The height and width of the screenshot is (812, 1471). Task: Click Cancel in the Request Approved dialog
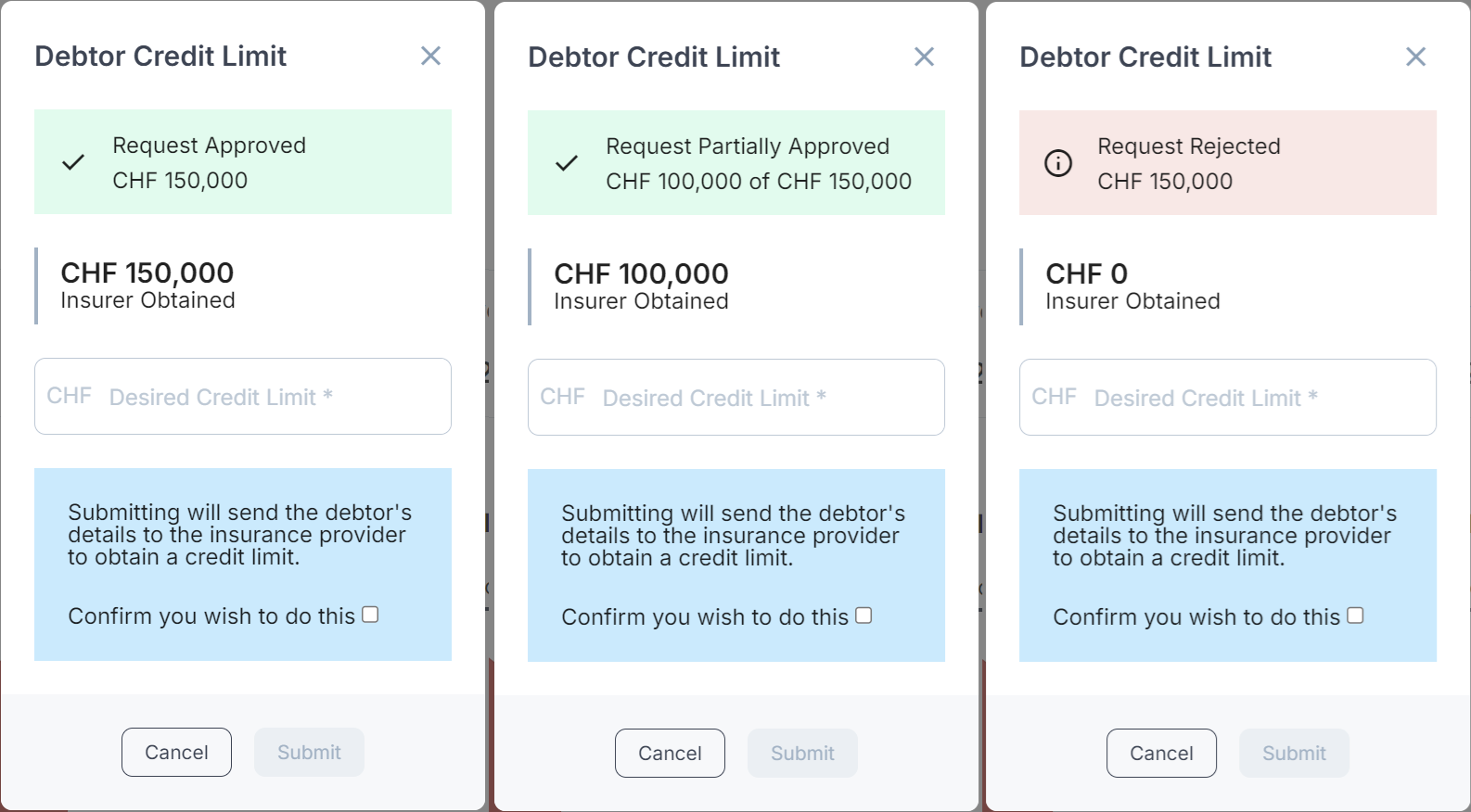point(176,752)
